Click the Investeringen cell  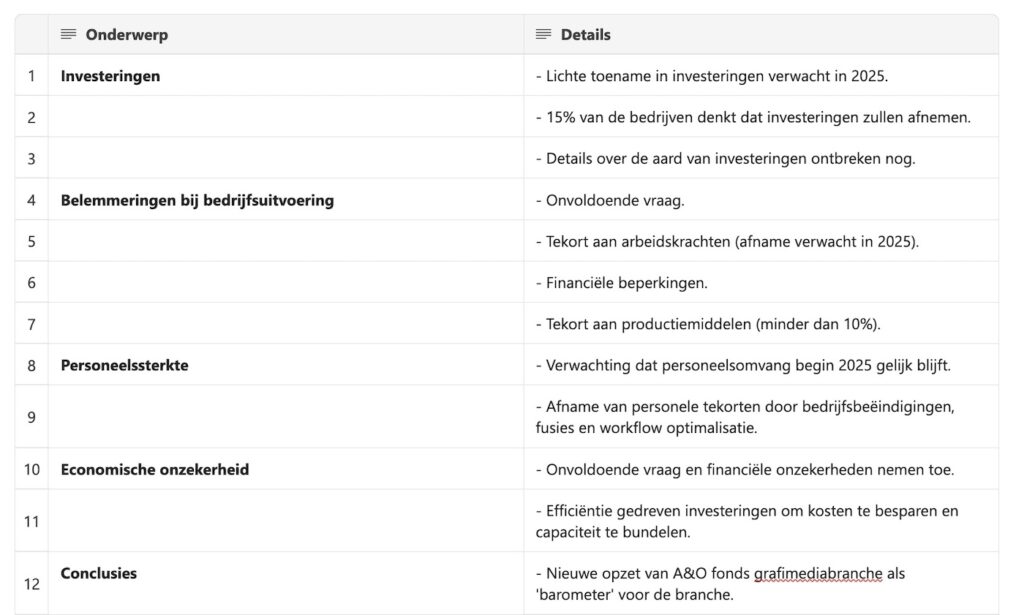click(x=285, y=76)
